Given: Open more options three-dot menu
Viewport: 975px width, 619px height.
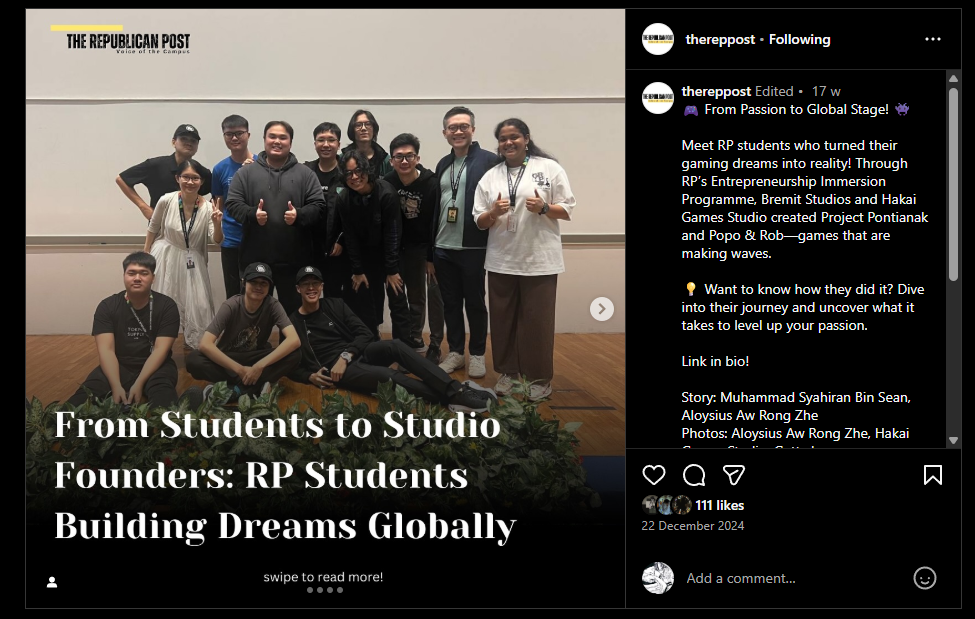Looking at the screenshot, I should (x=933, y=39).
